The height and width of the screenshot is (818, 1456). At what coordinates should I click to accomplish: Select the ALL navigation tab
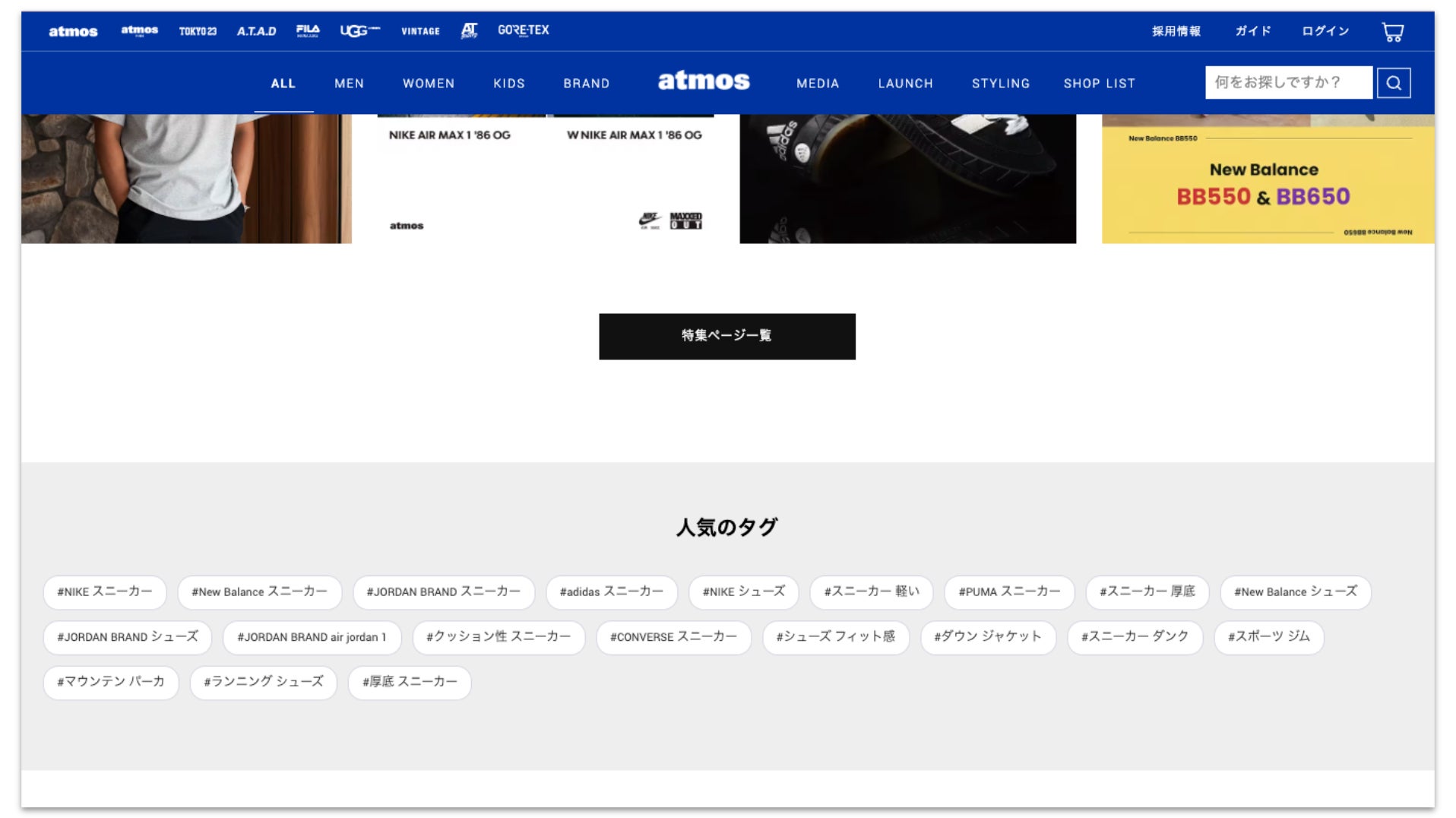(283, 84)
